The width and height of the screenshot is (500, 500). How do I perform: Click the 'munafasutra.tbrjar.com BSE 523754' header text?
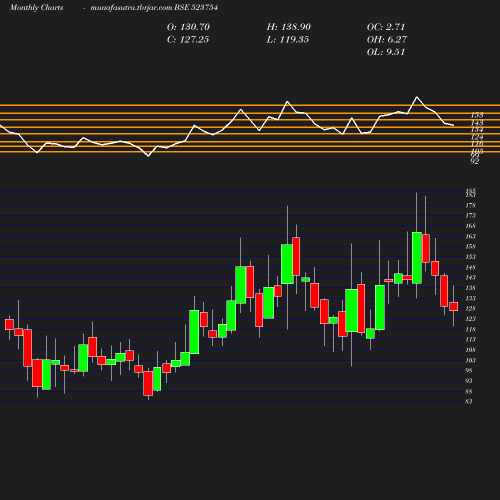[154, 7]
